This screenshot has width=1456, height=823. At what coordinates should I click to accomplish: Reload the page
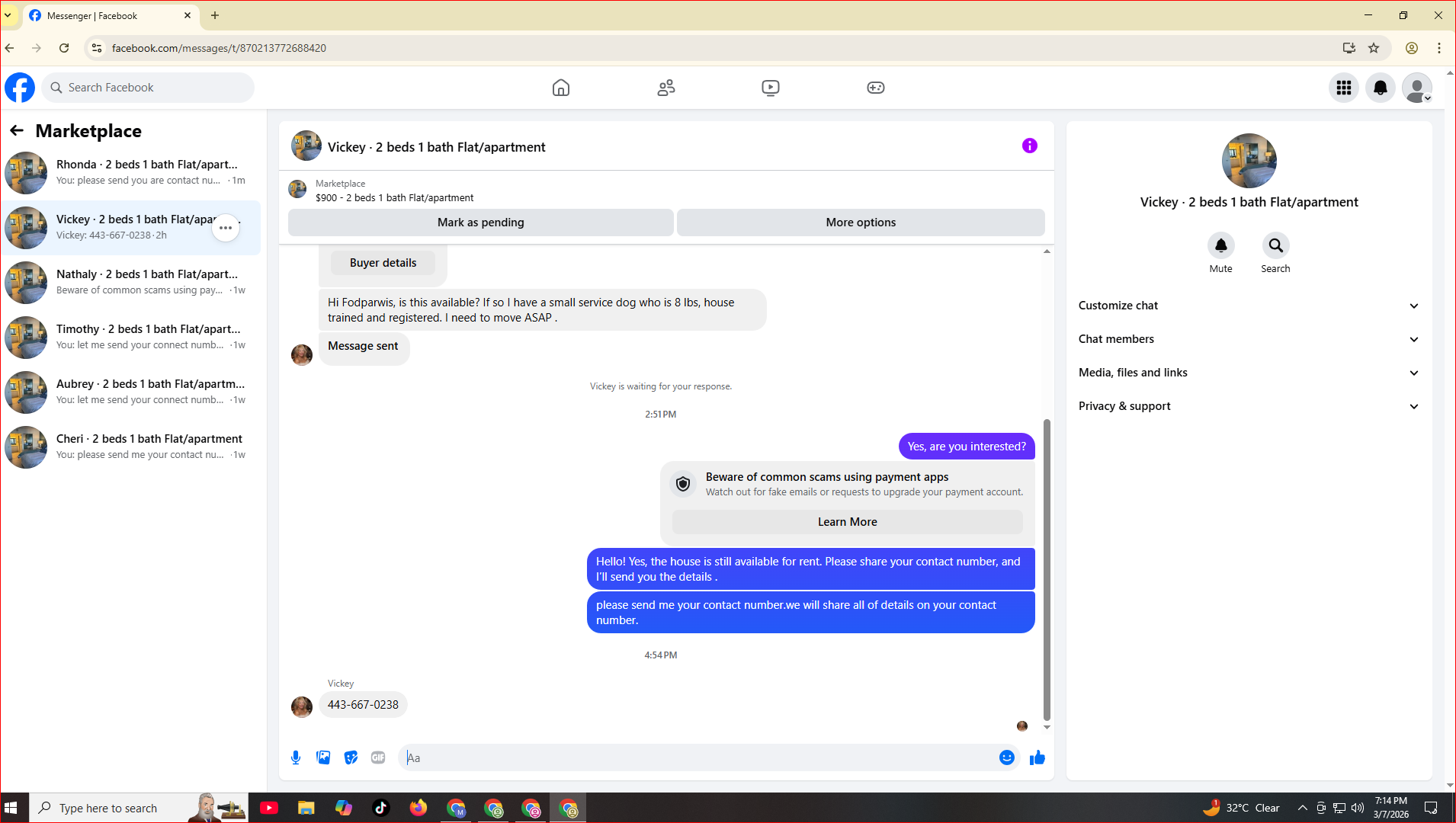pyautogui.click(x=64, y=48)
